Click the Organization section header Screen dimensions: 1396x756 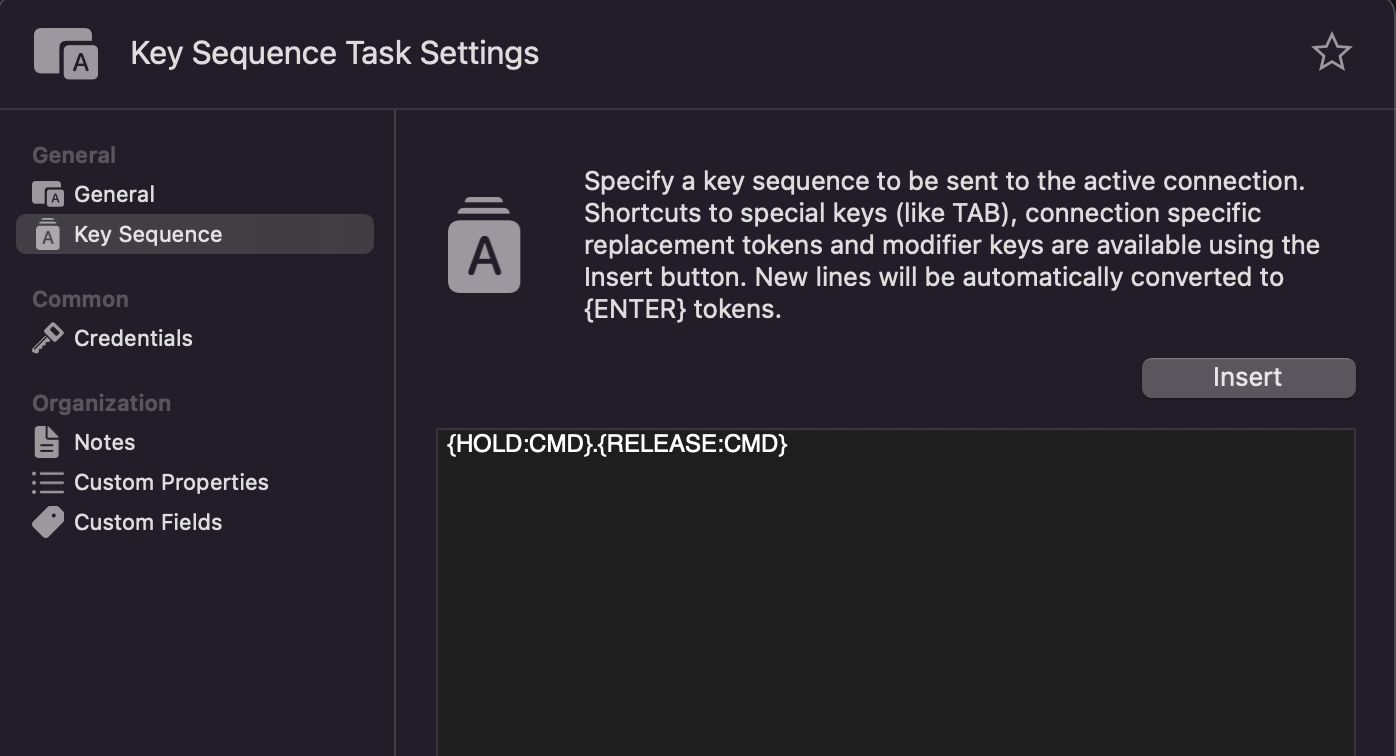coord(101,403)
